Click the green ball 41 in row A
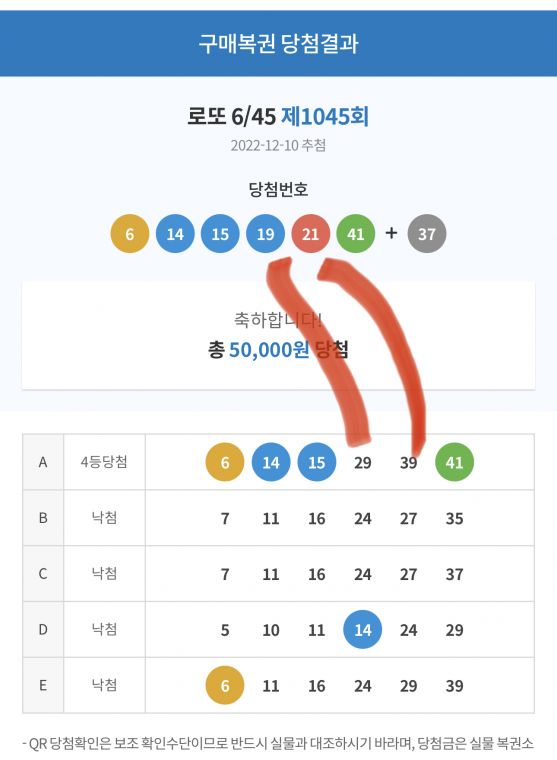The height and width of the screenshot is (760, 557). (x=454, y=462)
